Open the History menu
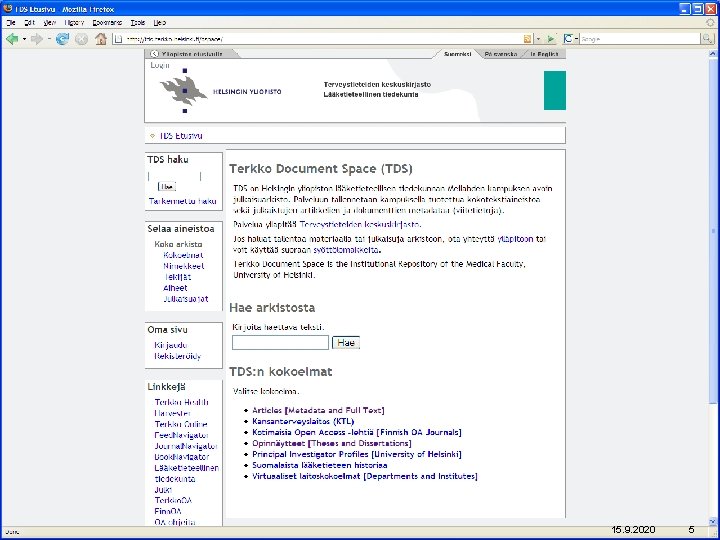 (74, 22)
